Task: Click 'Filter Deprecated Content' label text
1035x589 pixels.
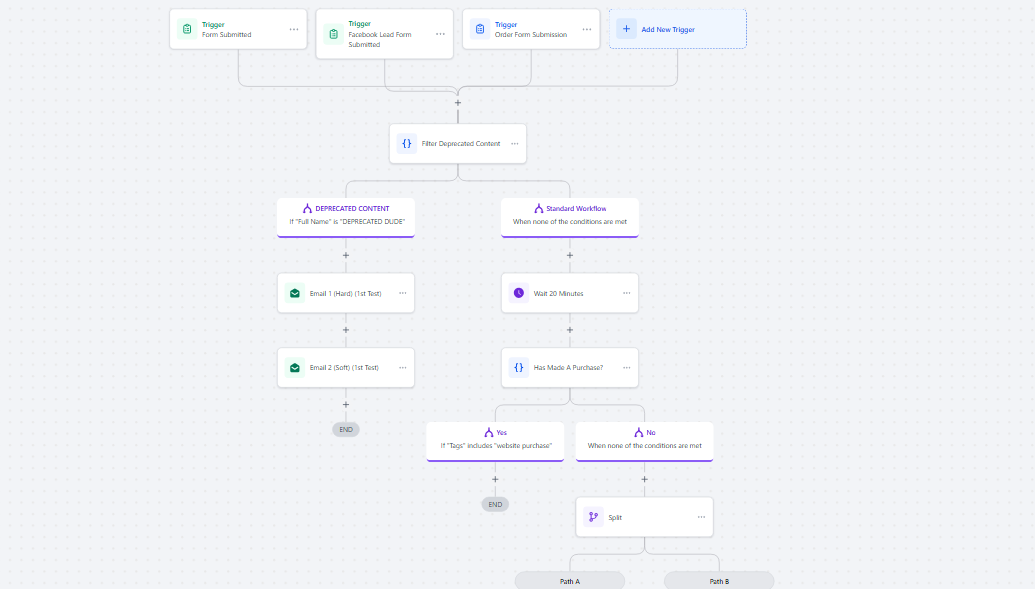Action: coord(461,144)
